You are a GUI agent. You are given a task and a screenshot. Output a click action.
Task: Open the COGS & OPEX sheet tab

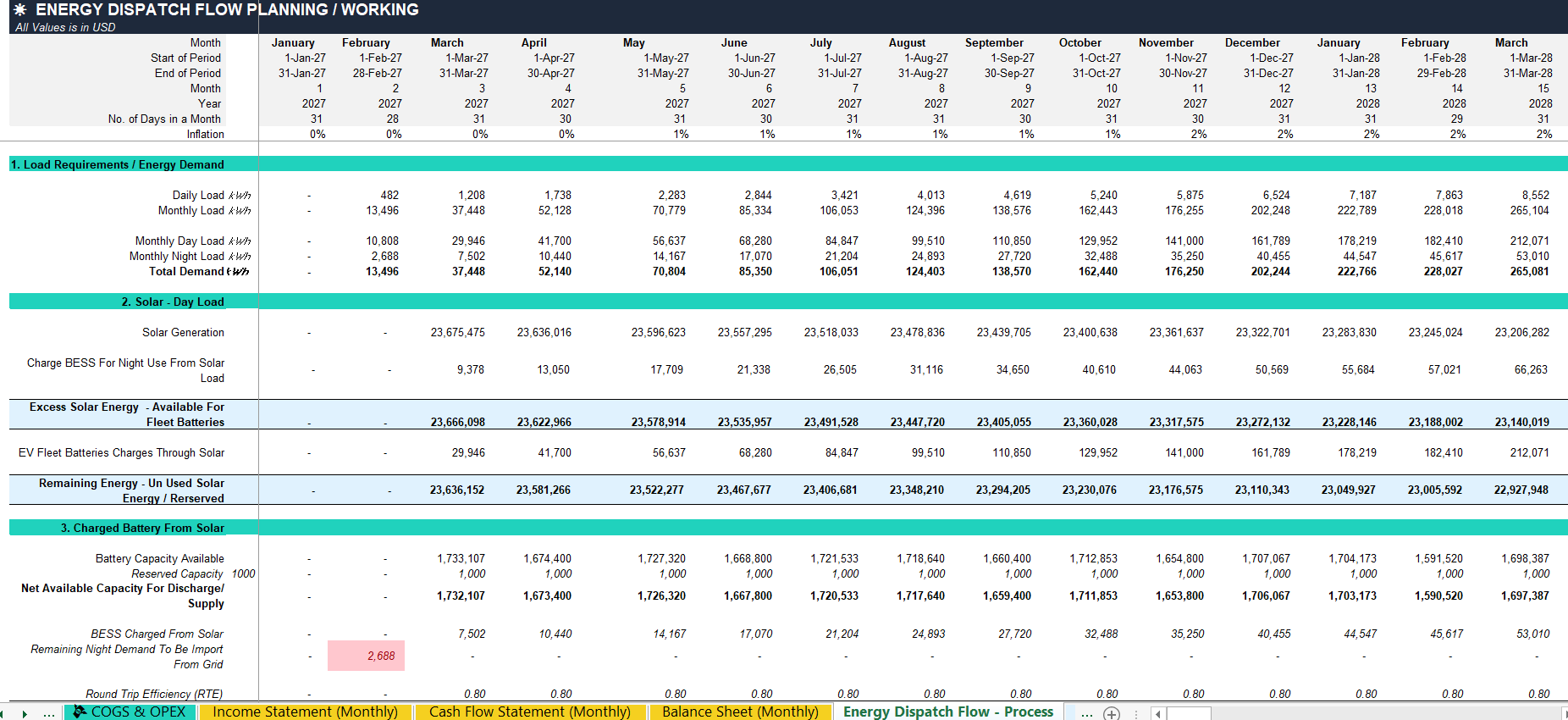click(130, 712)
